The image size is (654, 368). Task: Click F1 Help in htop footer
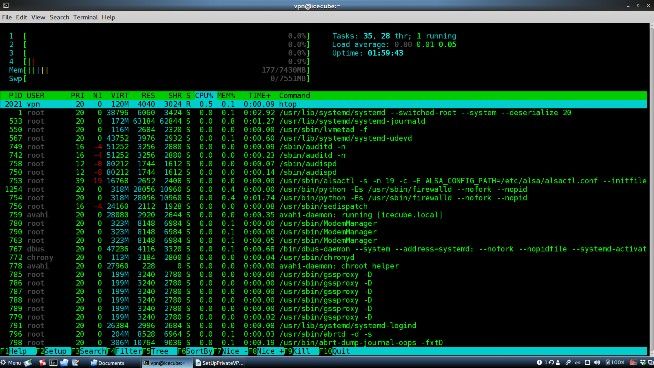point(18,351)
